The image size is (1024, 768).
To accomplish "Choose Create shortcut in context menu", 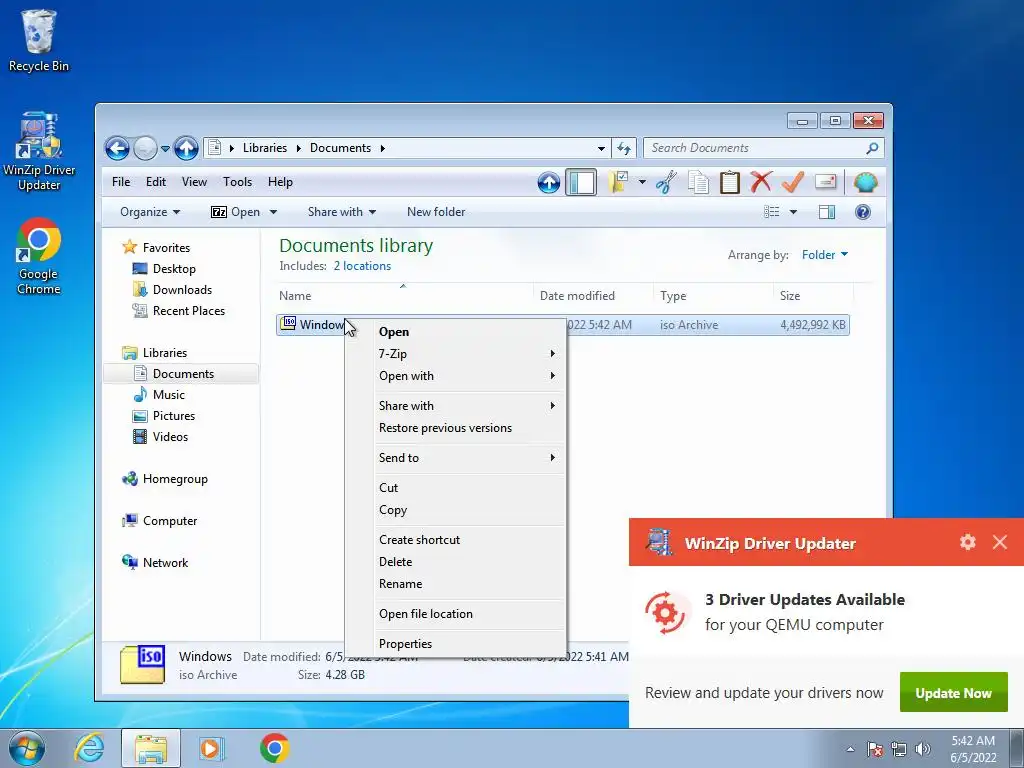I will 455,540.
